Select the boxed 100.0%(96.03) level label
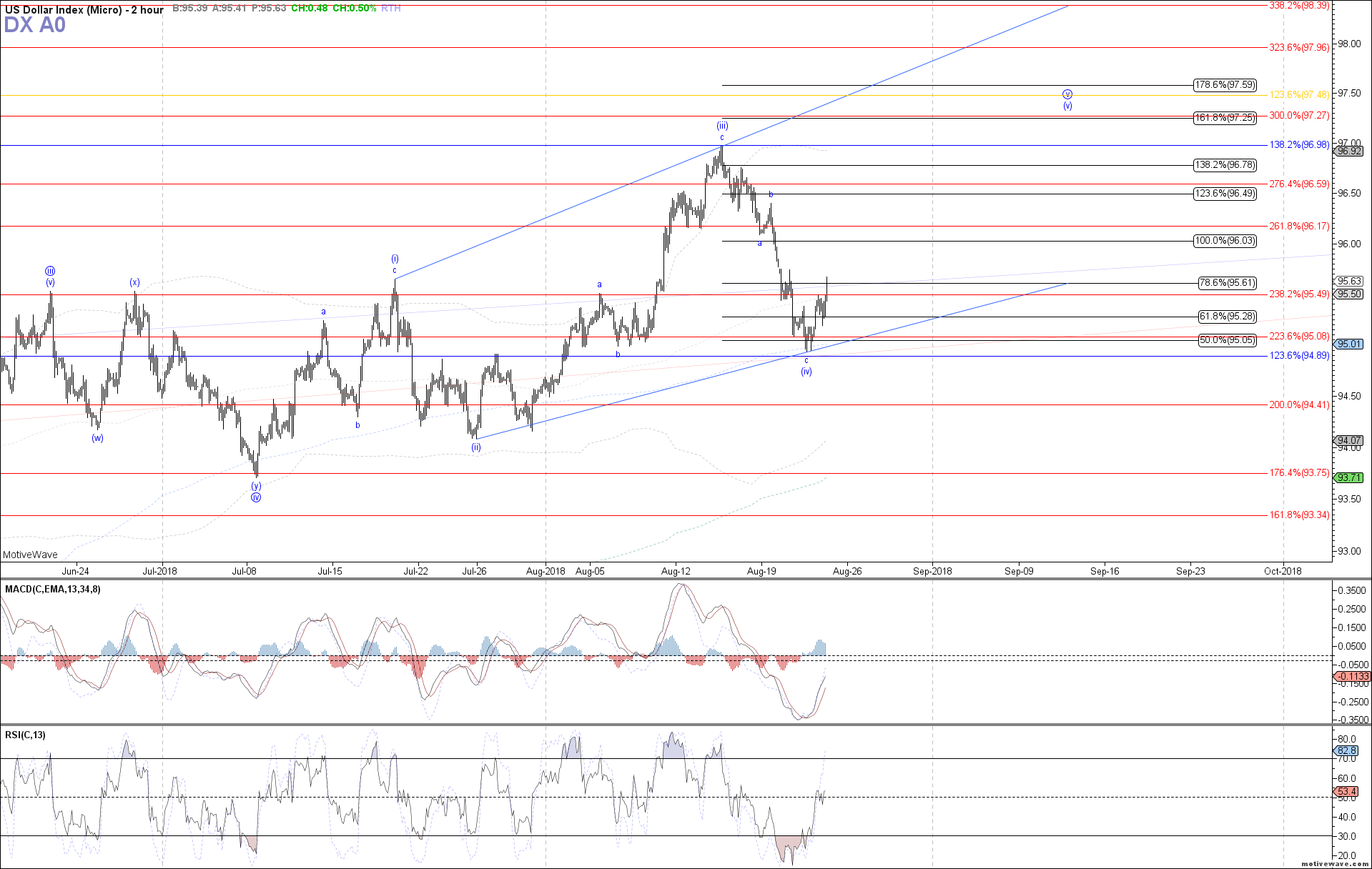The height and width of the screenshot is (869, 1372). click(x=1225, y=241)
